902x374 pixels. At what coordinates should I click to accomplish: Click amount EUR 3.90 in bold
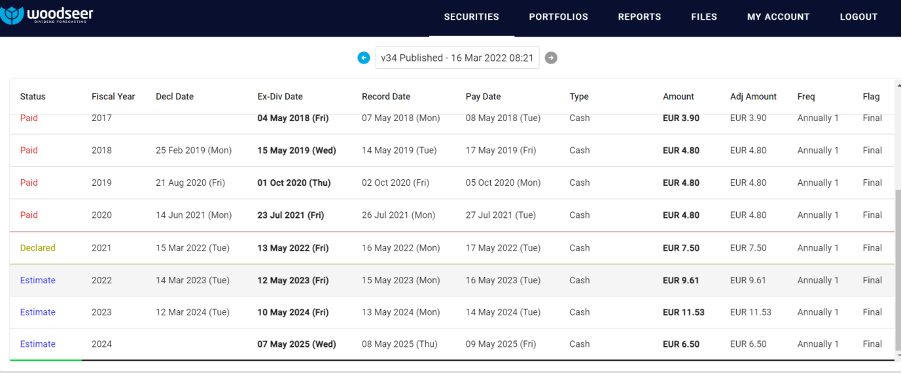click(681, 118)
